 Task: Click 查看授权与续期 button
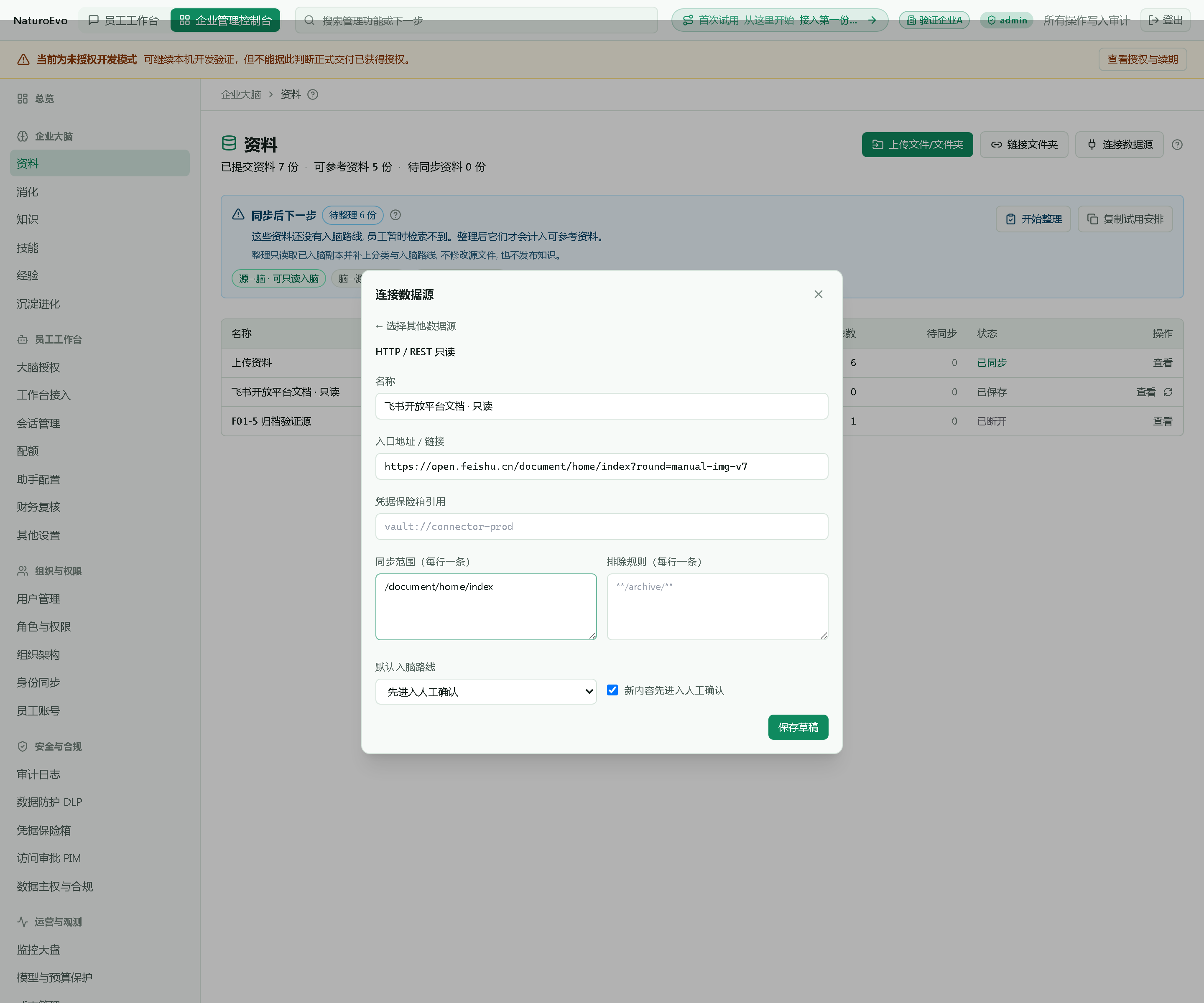1142,60
